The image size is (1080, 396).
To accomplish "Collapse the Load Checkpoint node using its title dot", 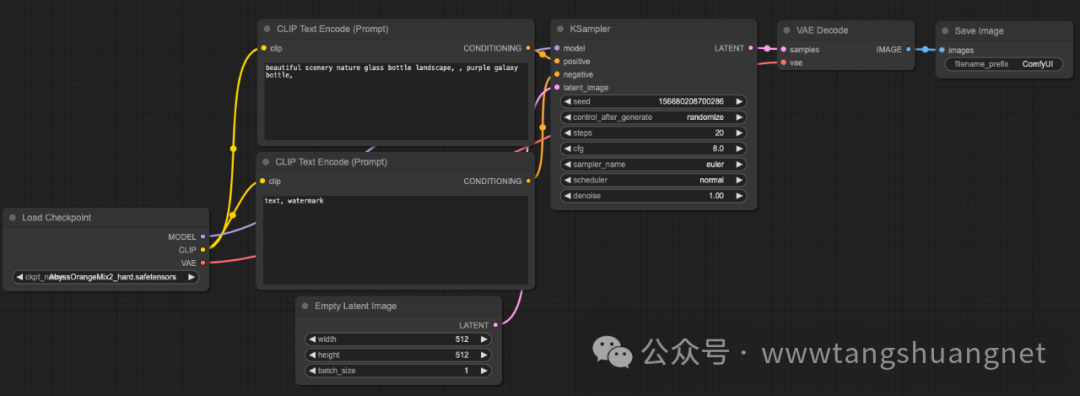I will coord(12,218).
